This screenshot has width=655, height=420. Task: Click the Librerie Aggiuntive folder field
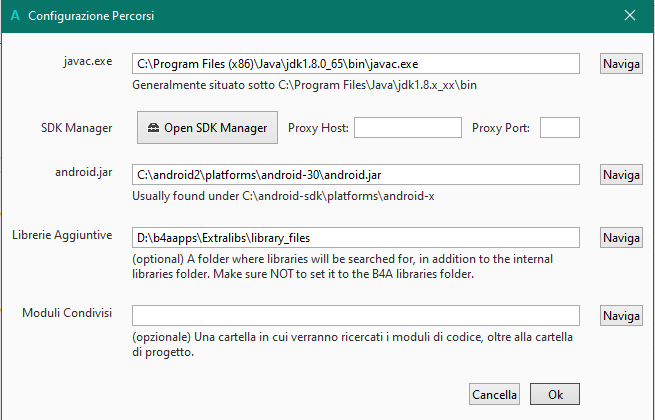(x=355, y=238)
